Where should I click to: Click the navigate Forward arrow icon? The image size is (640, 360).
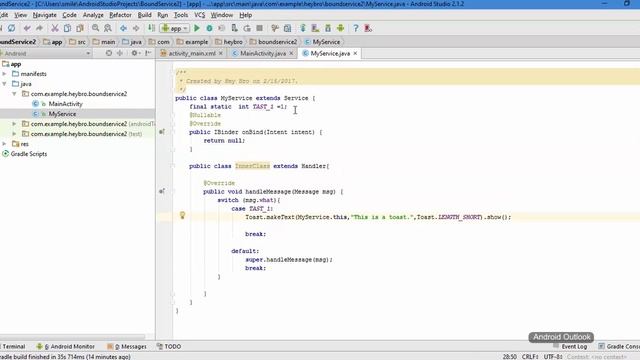pos(136,28)
